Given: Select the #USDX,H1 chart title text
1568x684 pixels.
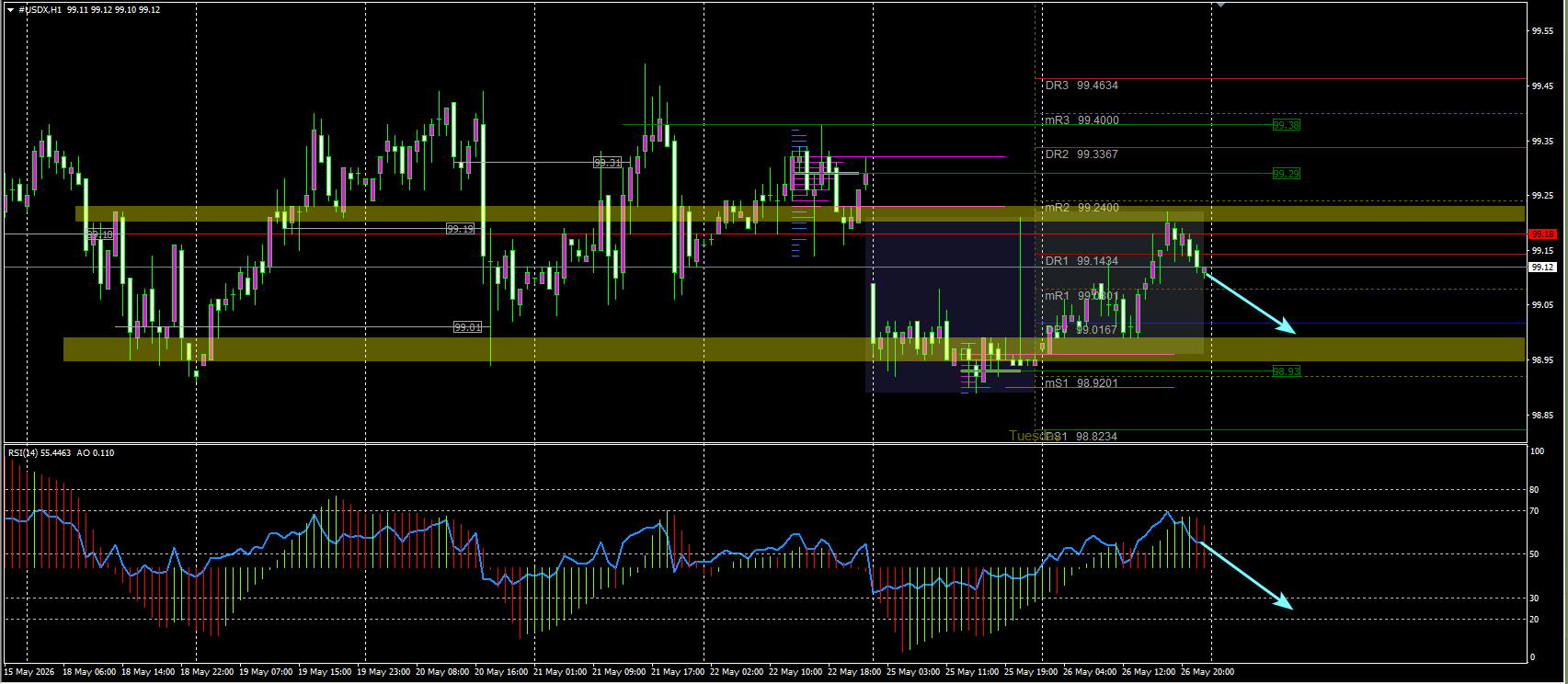Looking at the screenshot, I should coord(40,9).
